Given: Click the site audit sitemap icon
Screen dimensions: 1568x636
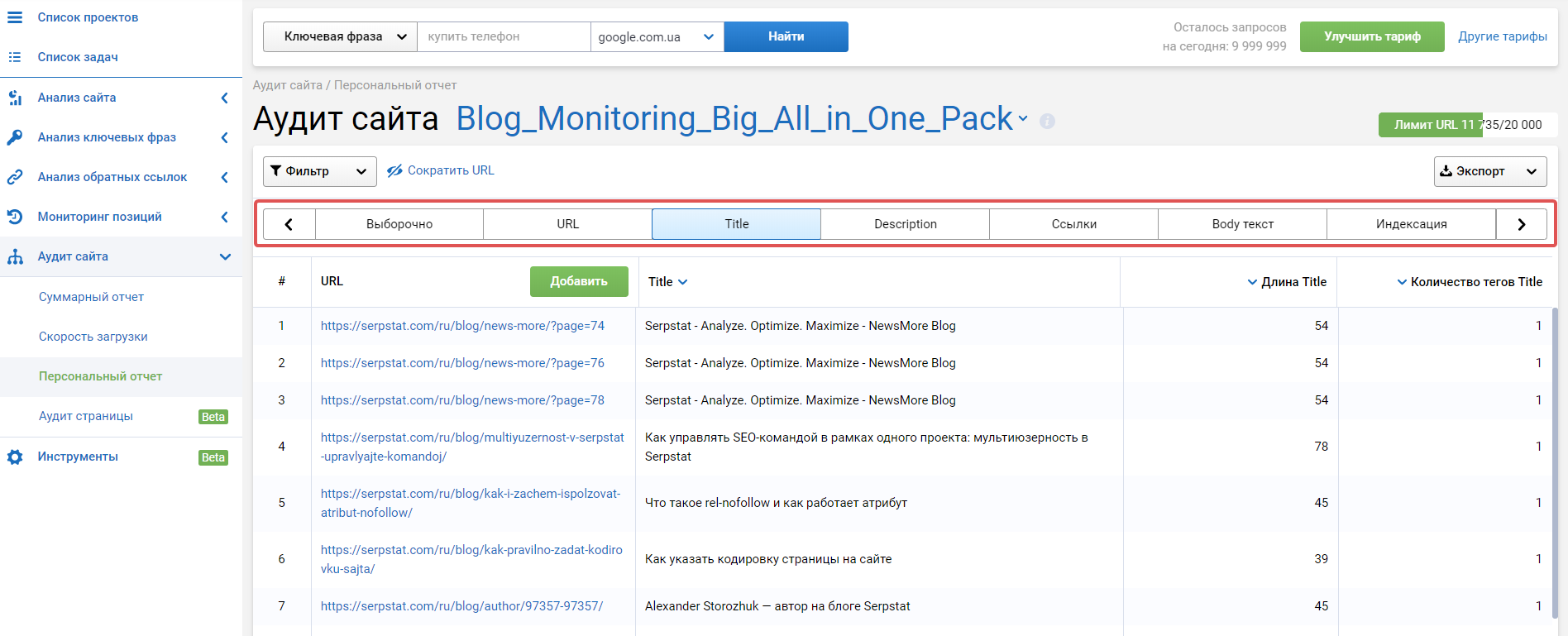Looking at the screenshot, I should coord(15,256).
